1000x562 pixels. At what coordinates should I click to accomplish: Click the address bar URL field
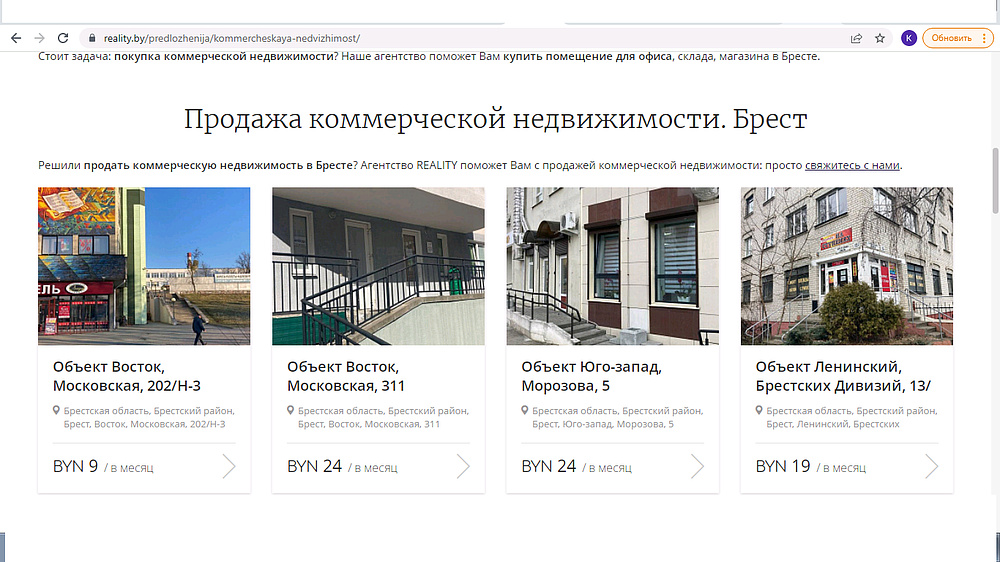(450, 38)
